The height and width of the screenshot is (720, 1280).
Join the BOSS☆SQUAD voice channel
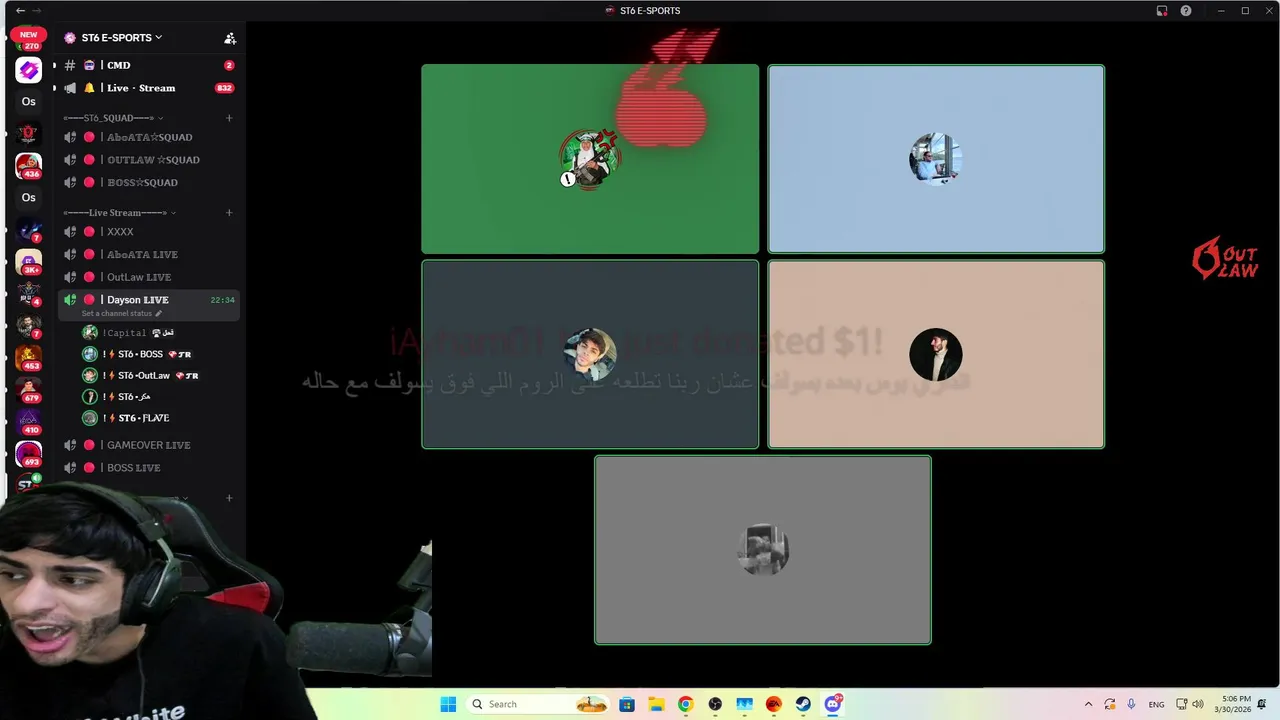coord(148,183)
